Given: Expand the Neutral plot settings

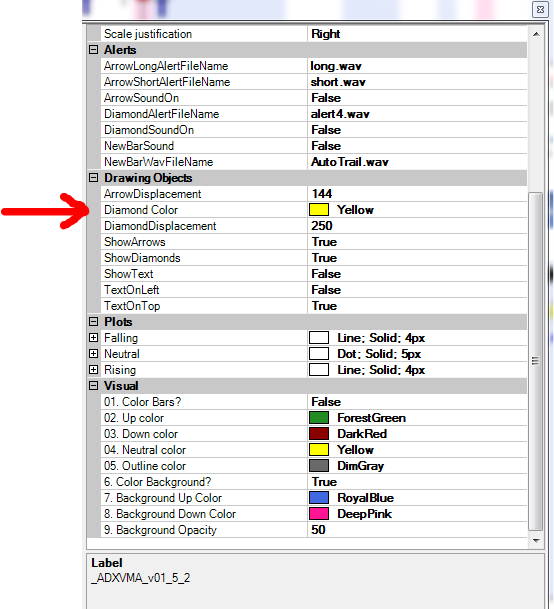Looking at the screenshot, I should pyautogui.click(x=93, y=353).
